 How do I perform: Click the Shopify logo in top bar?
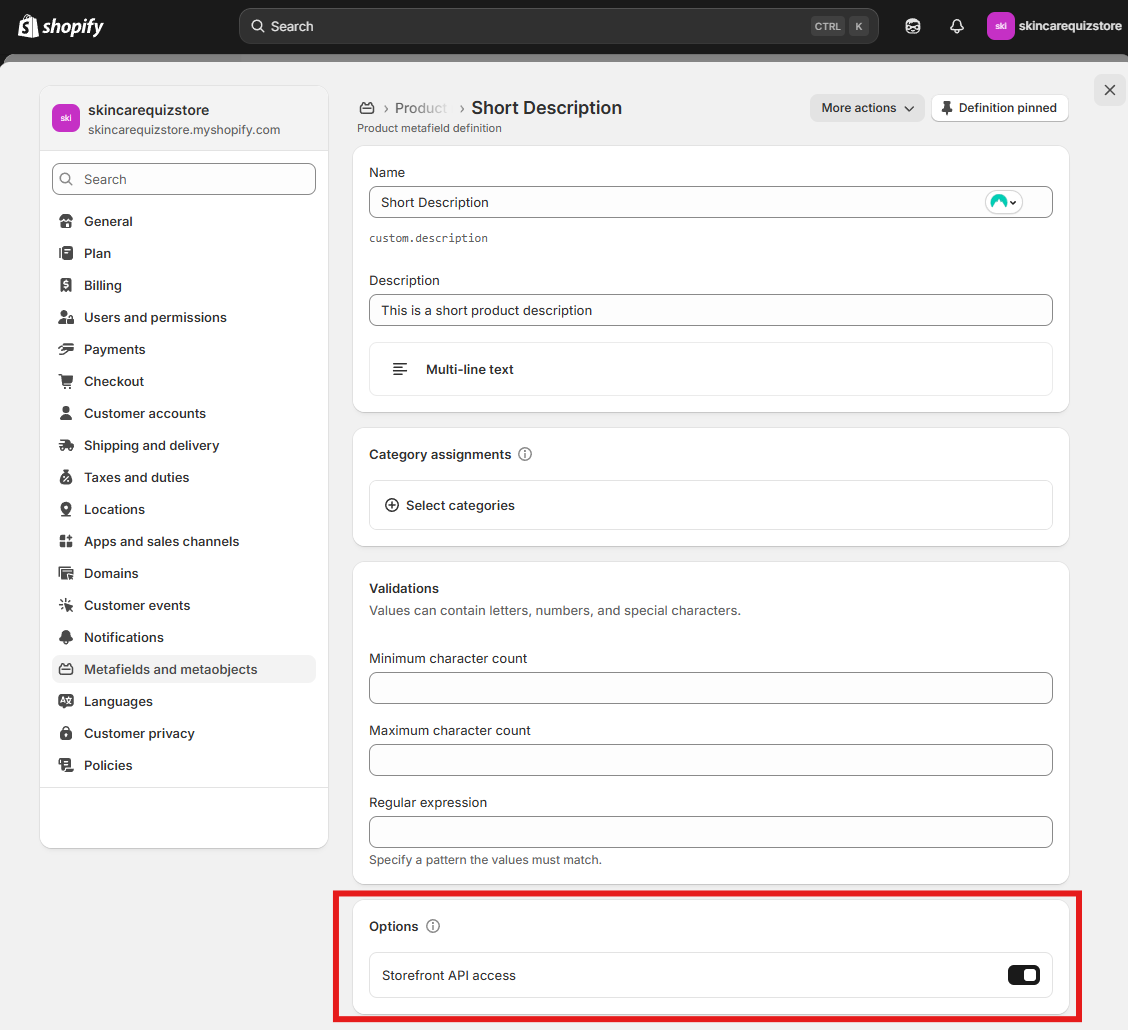(x=61, y=26)
